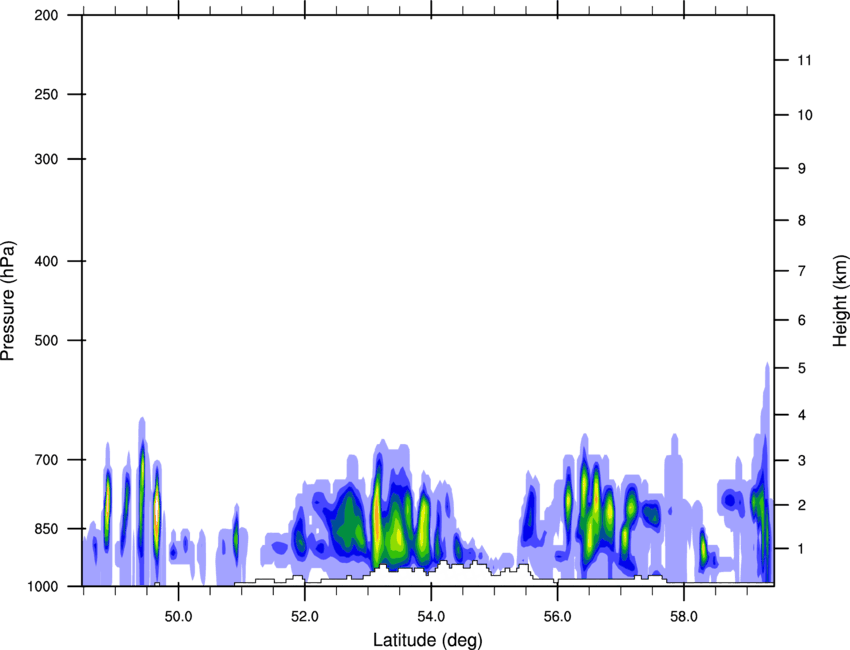Click the 850 pressure tick label

46,529
